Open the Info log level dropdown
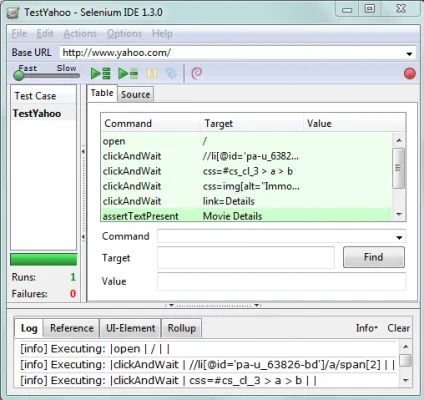This screenshot has height=400, width=424. pos(366,328)
